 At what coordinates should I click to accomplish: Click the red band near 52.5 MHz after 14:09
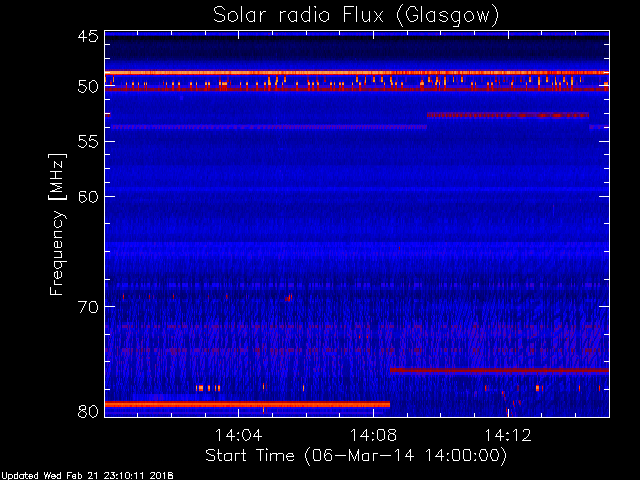coord(508,116)
